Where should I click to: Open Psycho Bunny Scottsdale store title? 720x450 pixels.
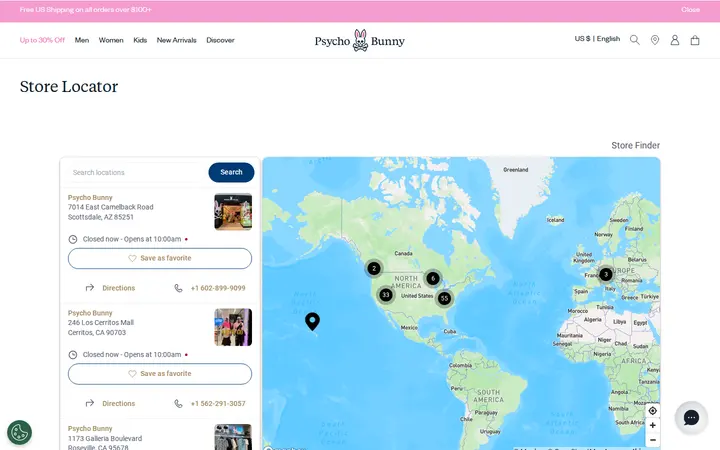[90, 197]
